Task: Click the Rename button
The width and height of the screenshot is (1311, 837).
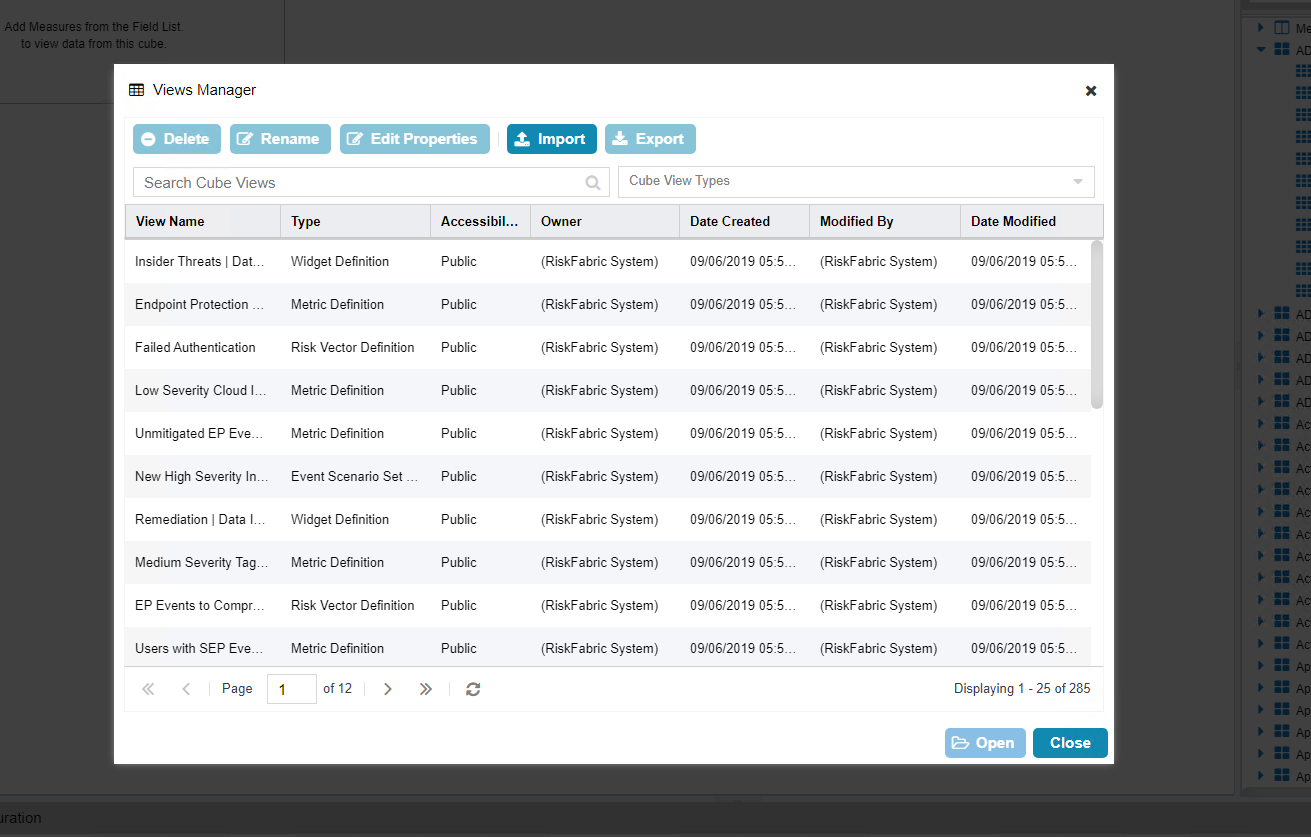Action: (279, 139)
